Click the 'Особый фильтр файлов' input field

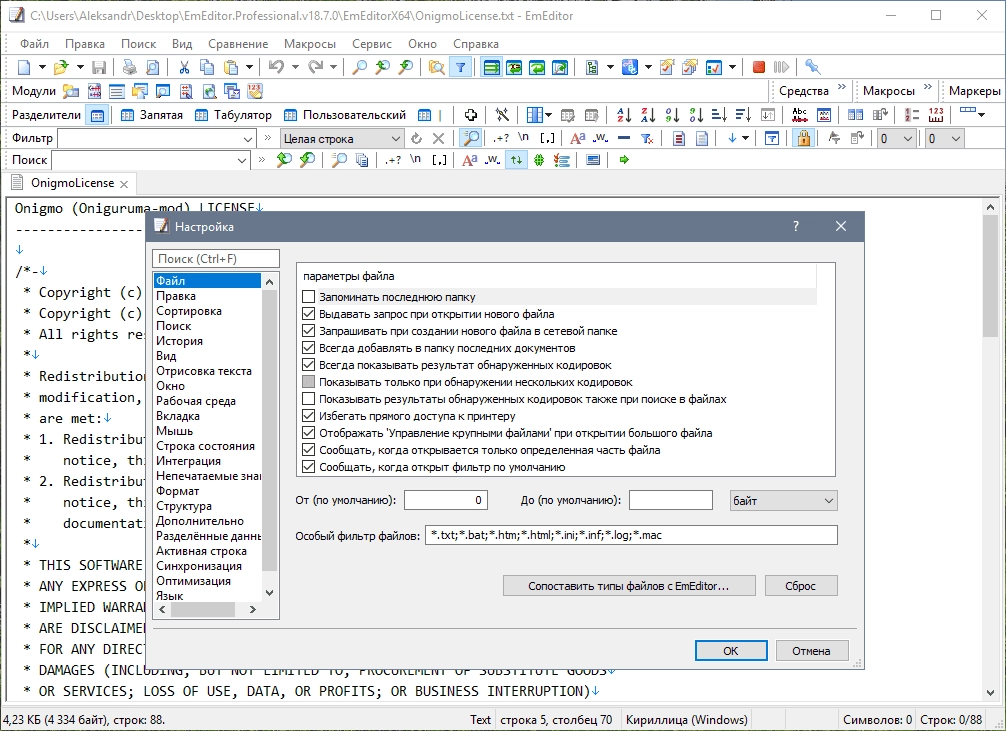pos(631,535)
